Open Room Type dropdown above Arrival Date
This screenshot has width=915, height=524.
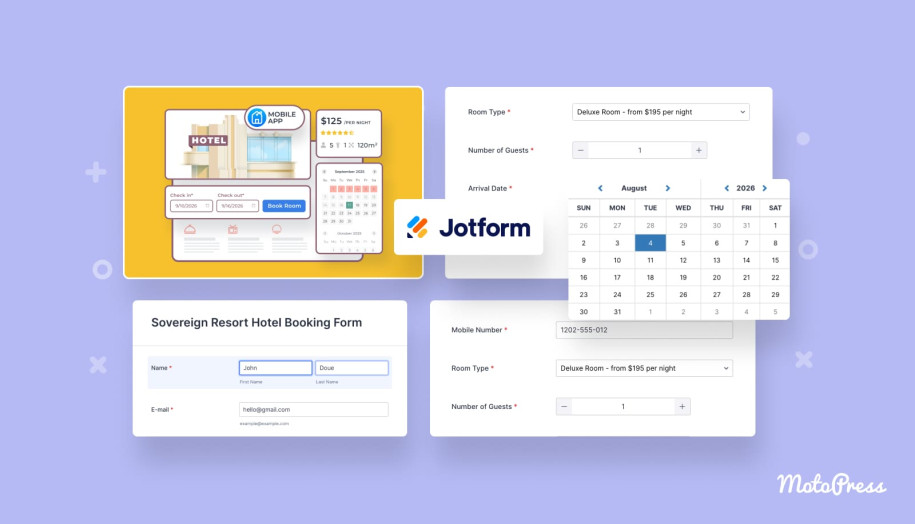pos(661,112)
